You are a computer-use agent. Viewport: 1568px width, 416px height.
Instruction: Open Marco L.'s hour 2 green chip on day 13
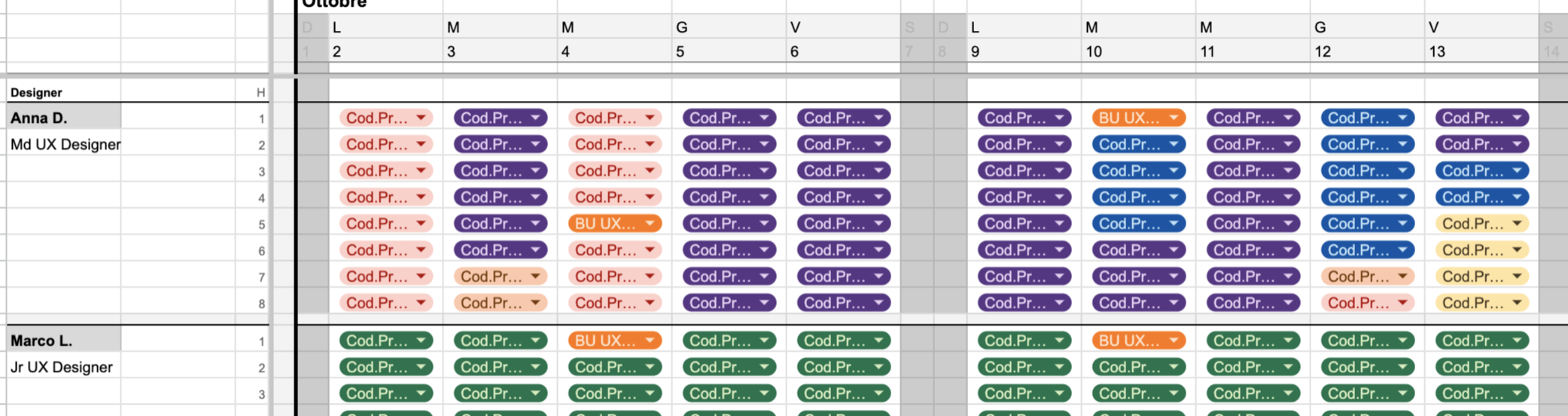[x=1481, y=367]
